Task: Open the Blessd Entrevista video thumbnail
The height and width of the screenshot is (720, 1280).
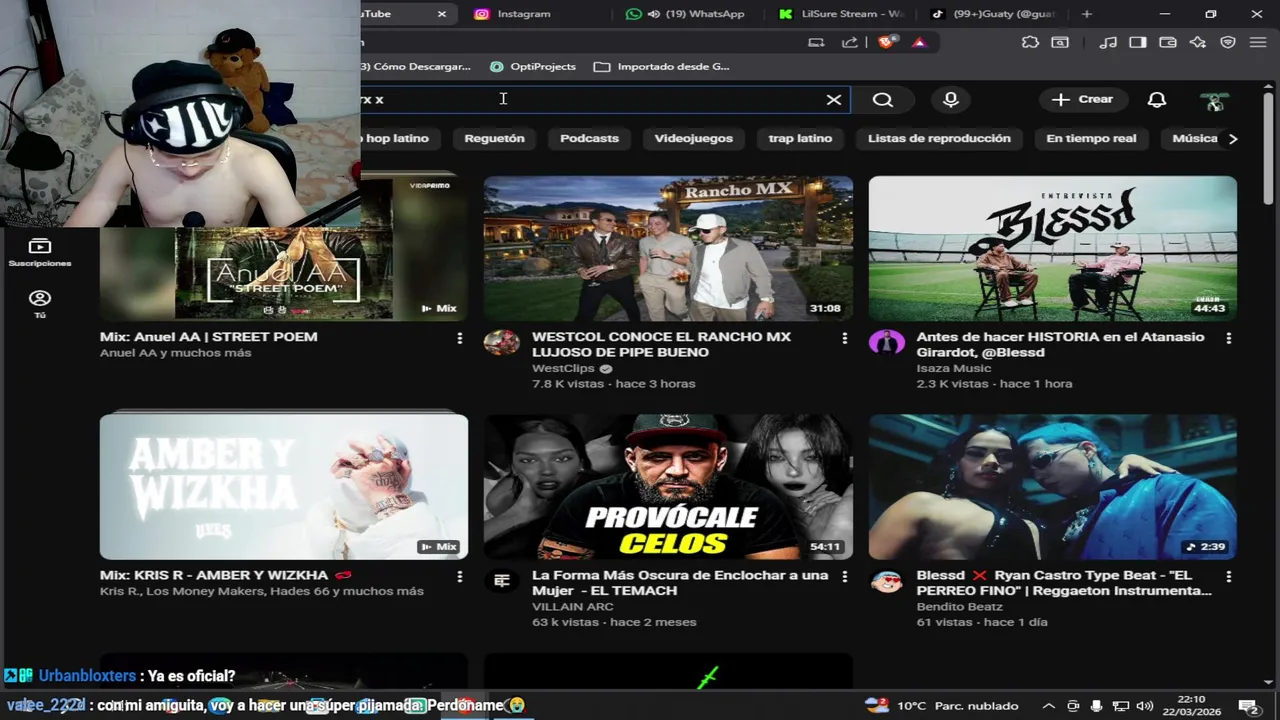Action: pos(1052,248)
